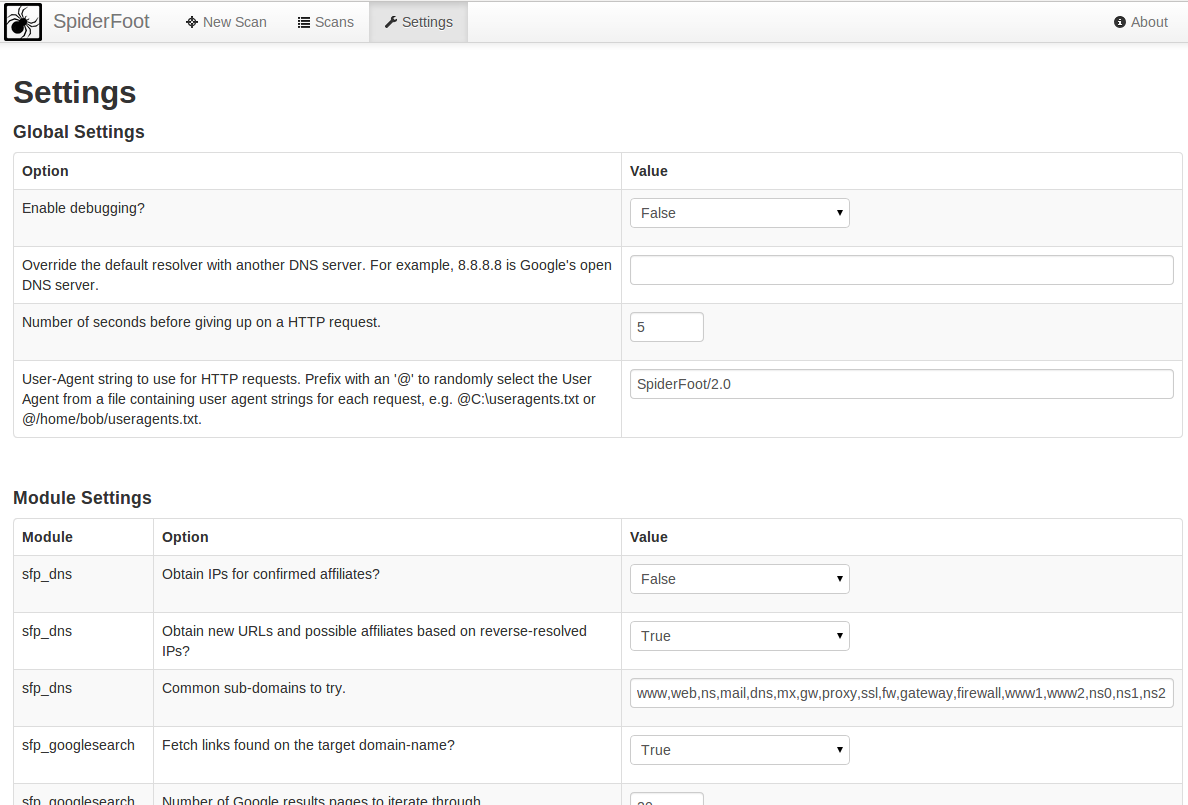Expand the Obtain IPs for confirmed affiliates dropdown
Viewport: 1188px width, 805px height.
[x=739, y=579]
